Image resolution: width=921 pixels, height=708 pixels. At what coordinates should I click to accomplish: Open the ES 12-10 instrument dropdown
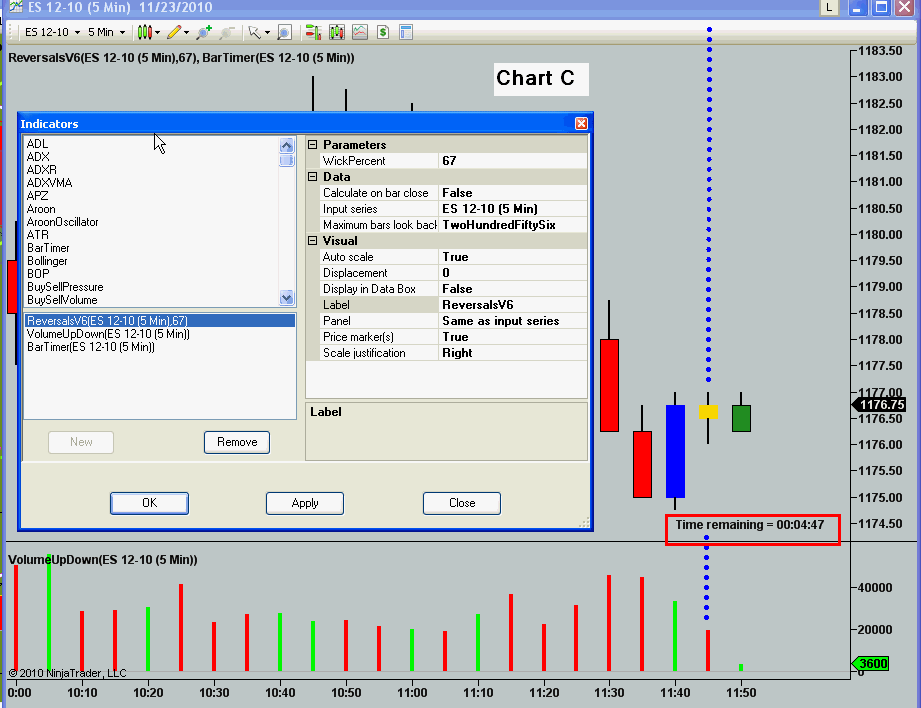coord(52,32)
